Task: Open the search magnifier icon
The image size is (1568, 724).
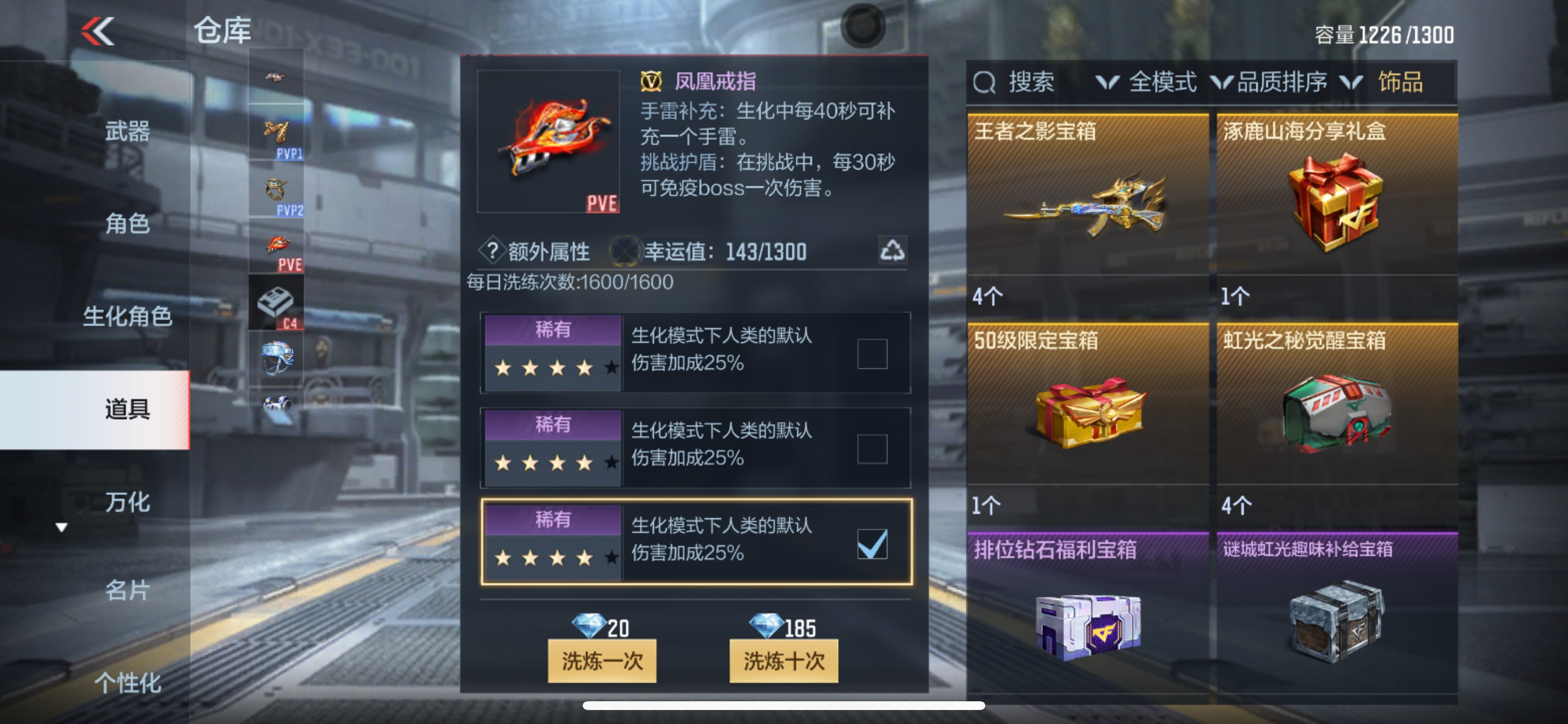Action: (x=984, y=83)
